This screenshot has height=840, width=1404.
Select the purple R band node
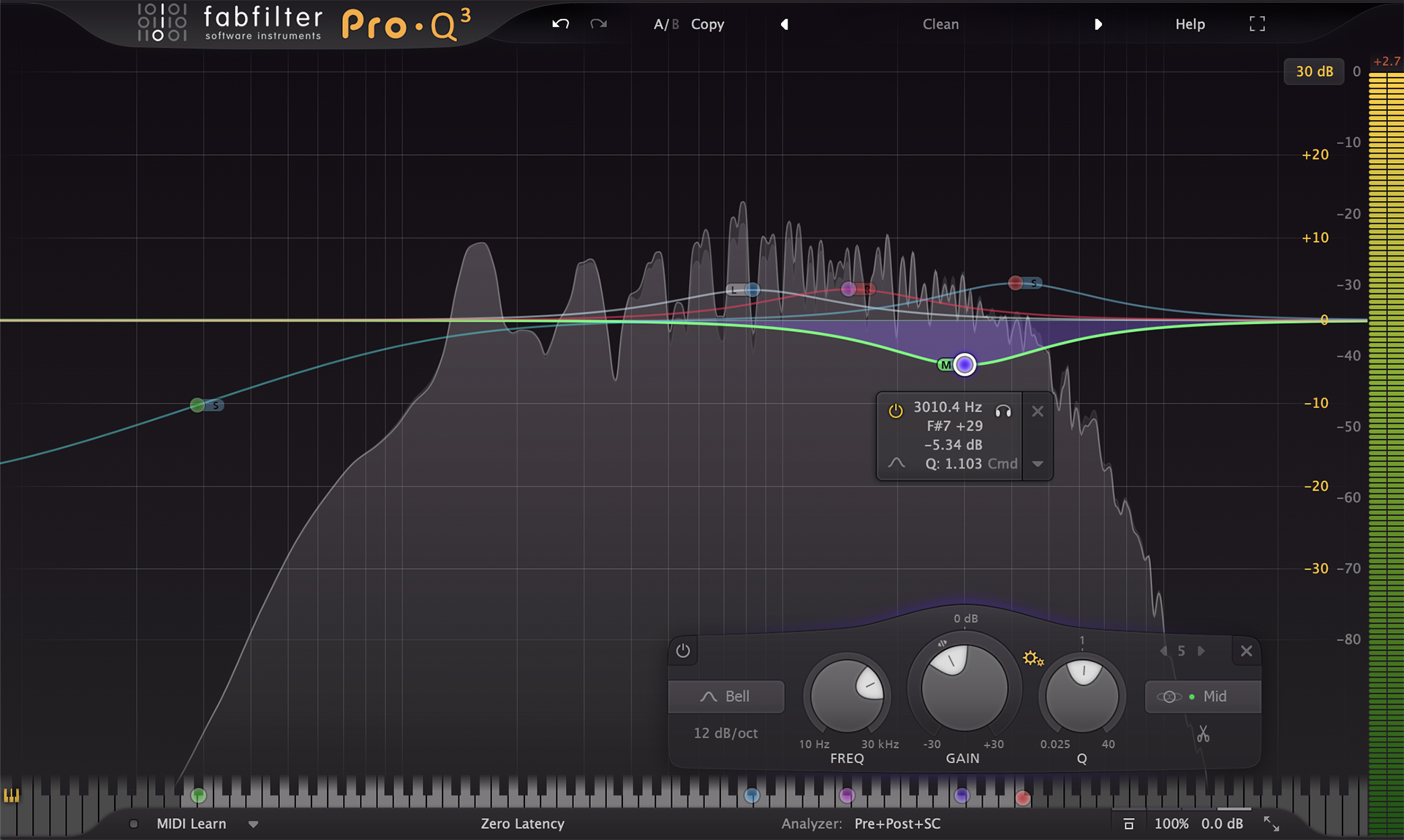(848, 289)
